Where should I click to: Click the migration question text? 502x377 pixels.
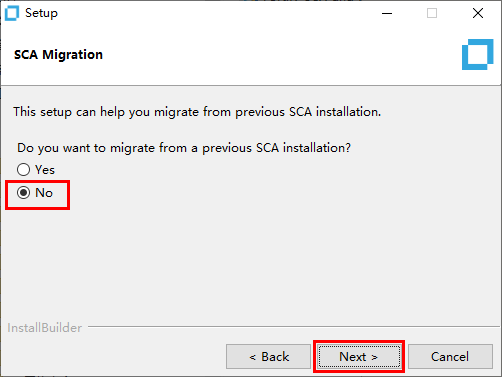point(184,148)
